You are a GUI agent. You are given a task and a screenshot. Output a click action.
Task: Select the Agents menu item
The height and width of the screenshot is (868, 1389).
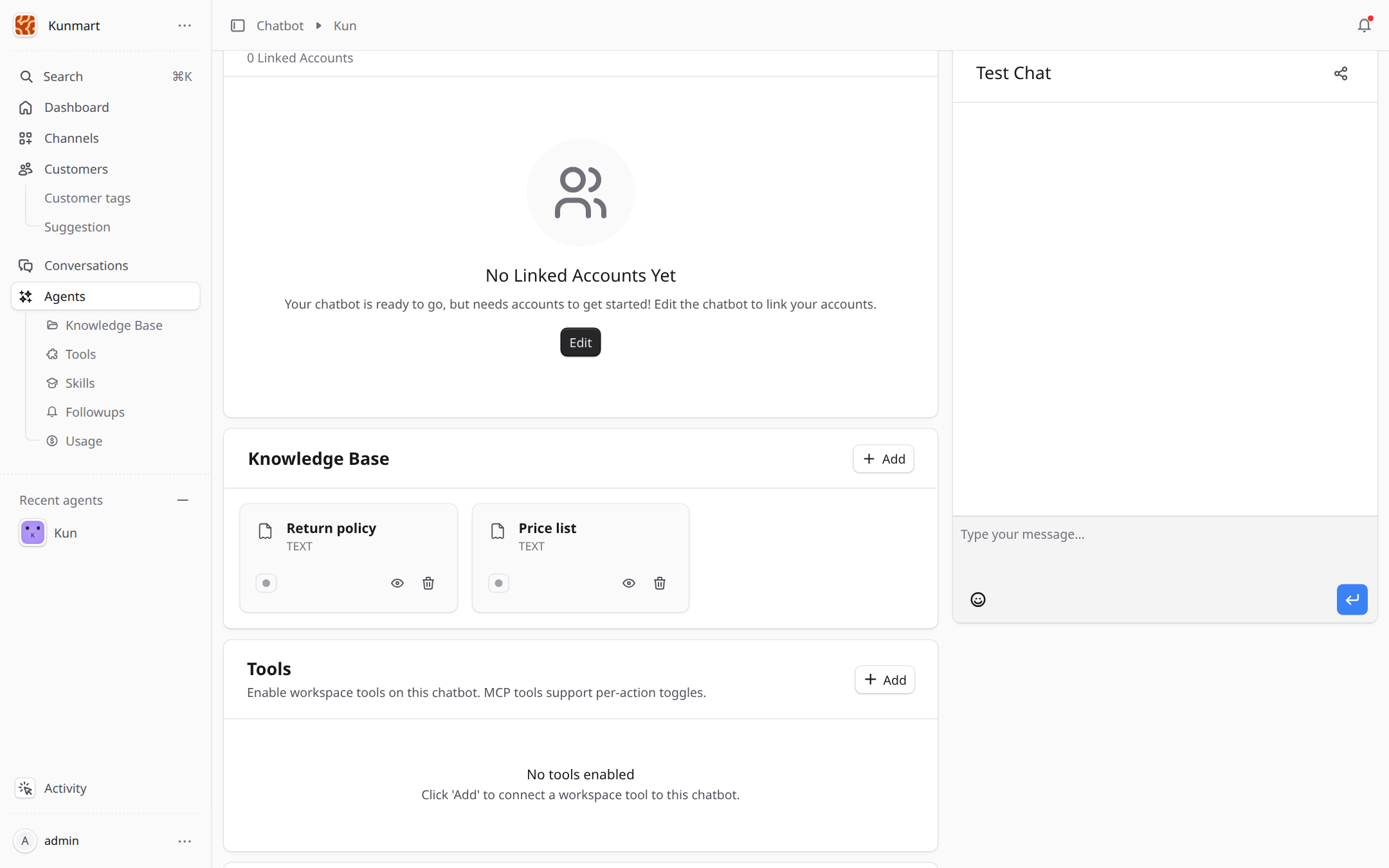click(x=105, y=296)
